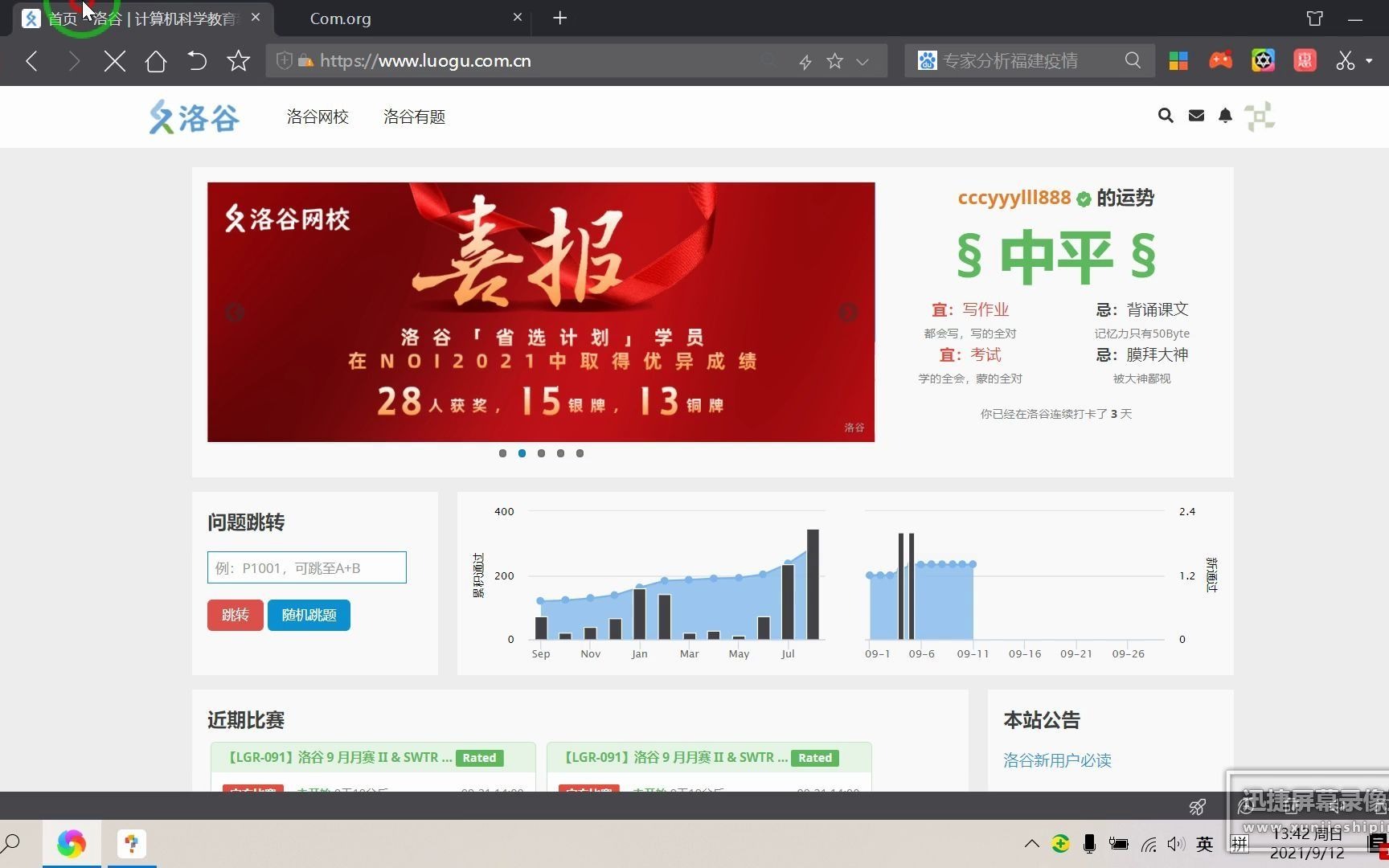
Task: Select the second carousel dot
Action: 522,453
